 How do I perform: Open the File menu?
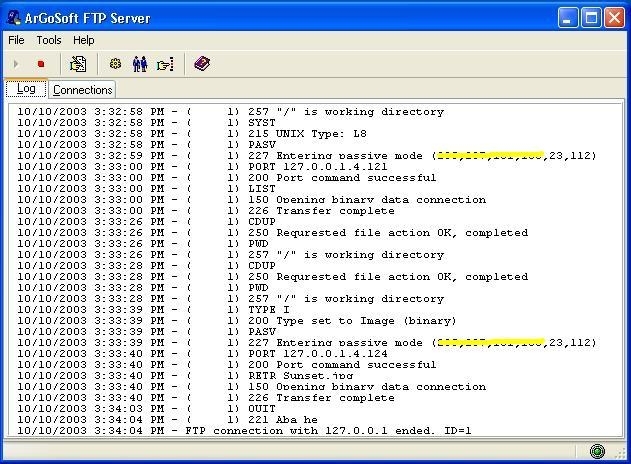coord(16,40)
